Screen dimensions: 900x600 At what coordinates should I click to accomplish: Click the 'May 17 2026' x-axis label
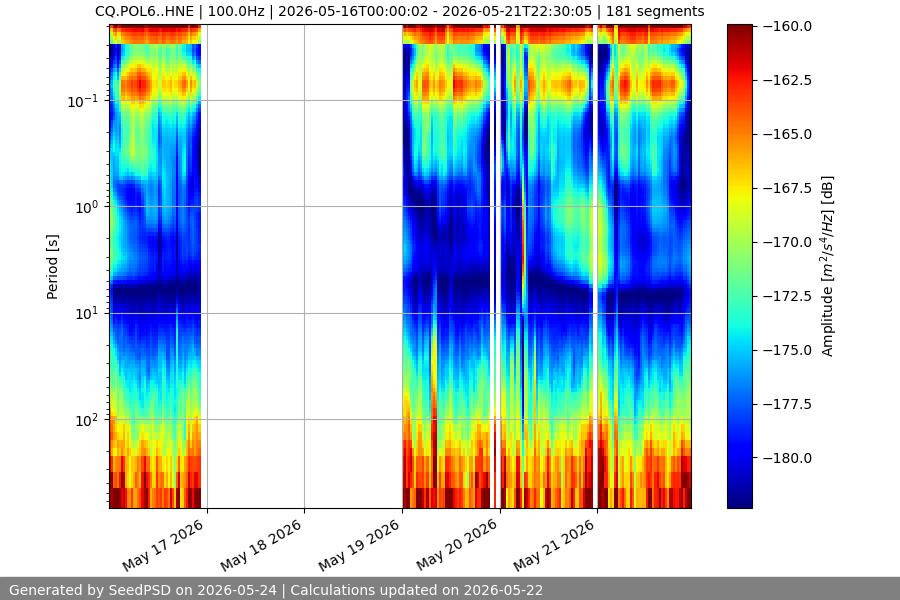[163, 545]
